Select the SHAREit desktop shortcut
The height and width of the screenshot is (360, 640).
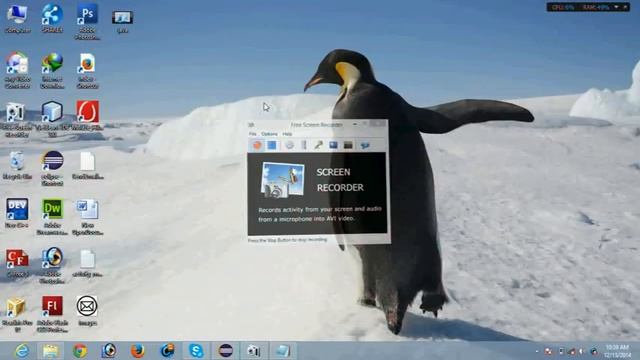(52, 19)
